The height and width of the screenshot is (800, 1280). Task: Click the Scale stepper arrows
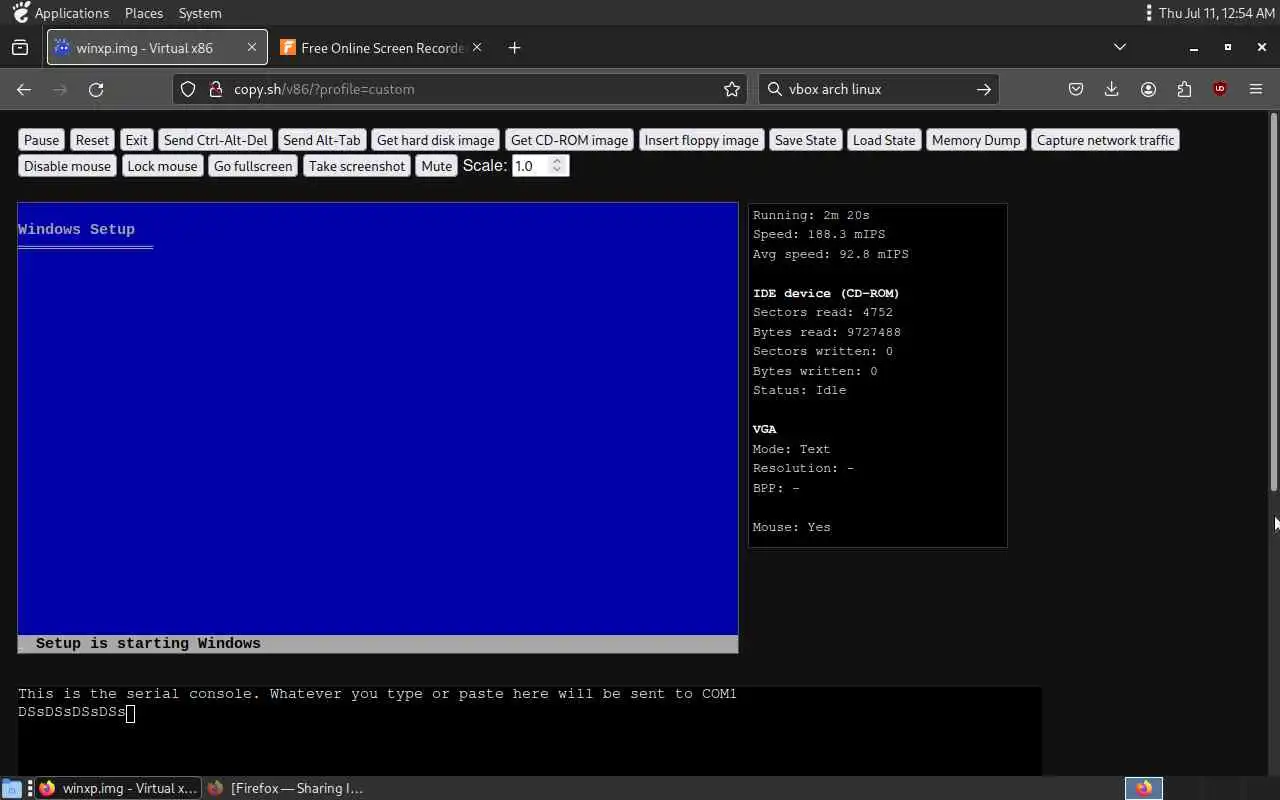558,166
